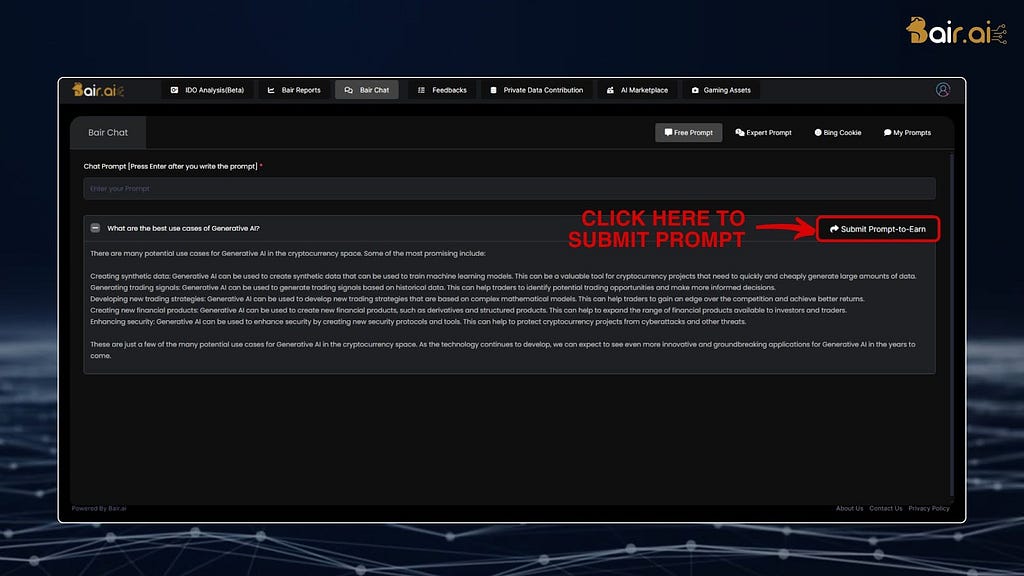
Task: Select the Free Prompt button
Action: click(688, 133)
